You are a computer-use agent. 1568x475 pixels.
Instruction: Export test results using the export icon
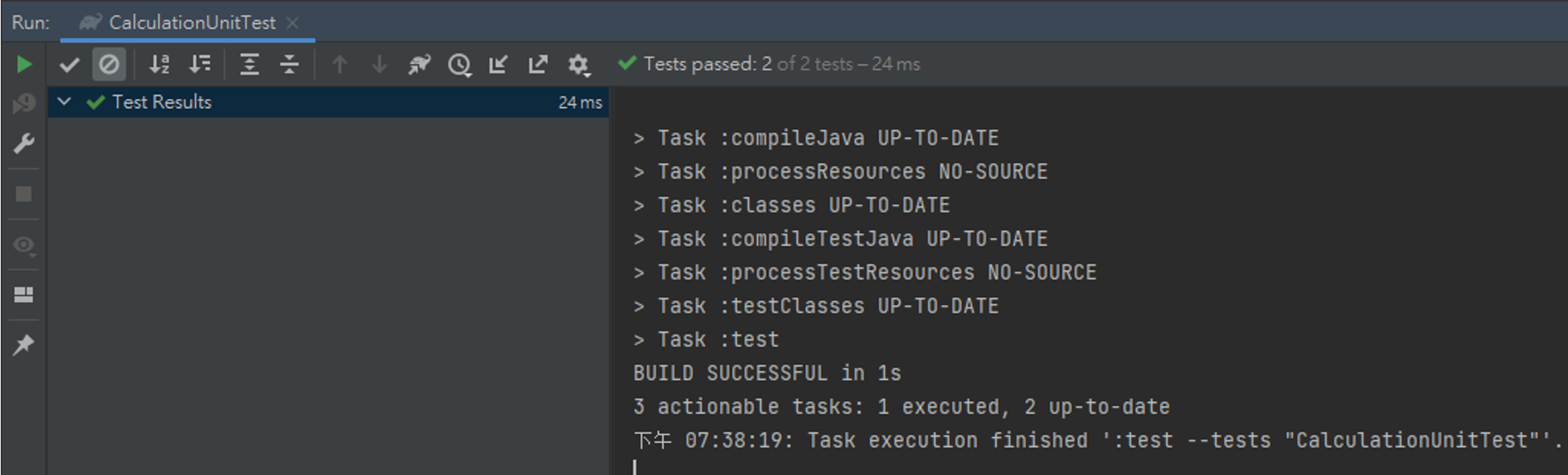(x=538, y=64)
